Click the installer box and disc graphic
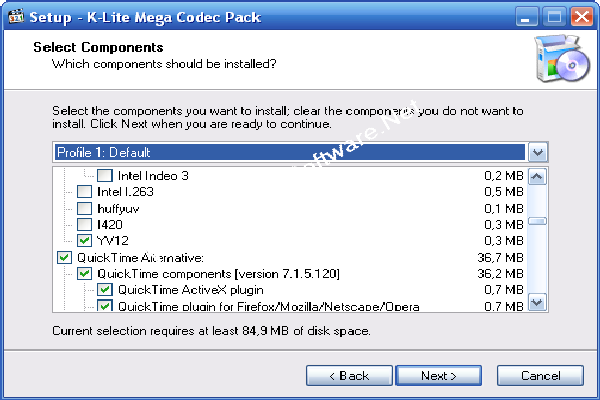This screenshot has height=400, width=600. pyautogui.click(x=562, y=58)
